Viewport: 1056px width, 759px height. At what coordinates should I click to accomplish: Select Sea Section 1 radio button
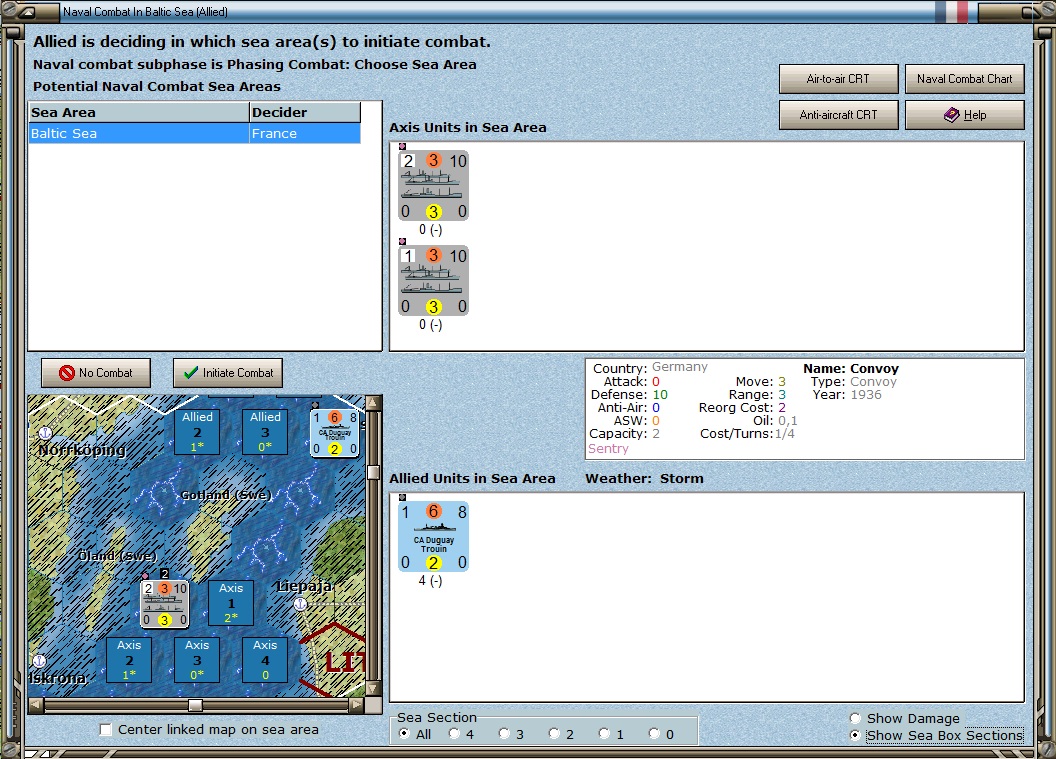[x=604, y=733]
